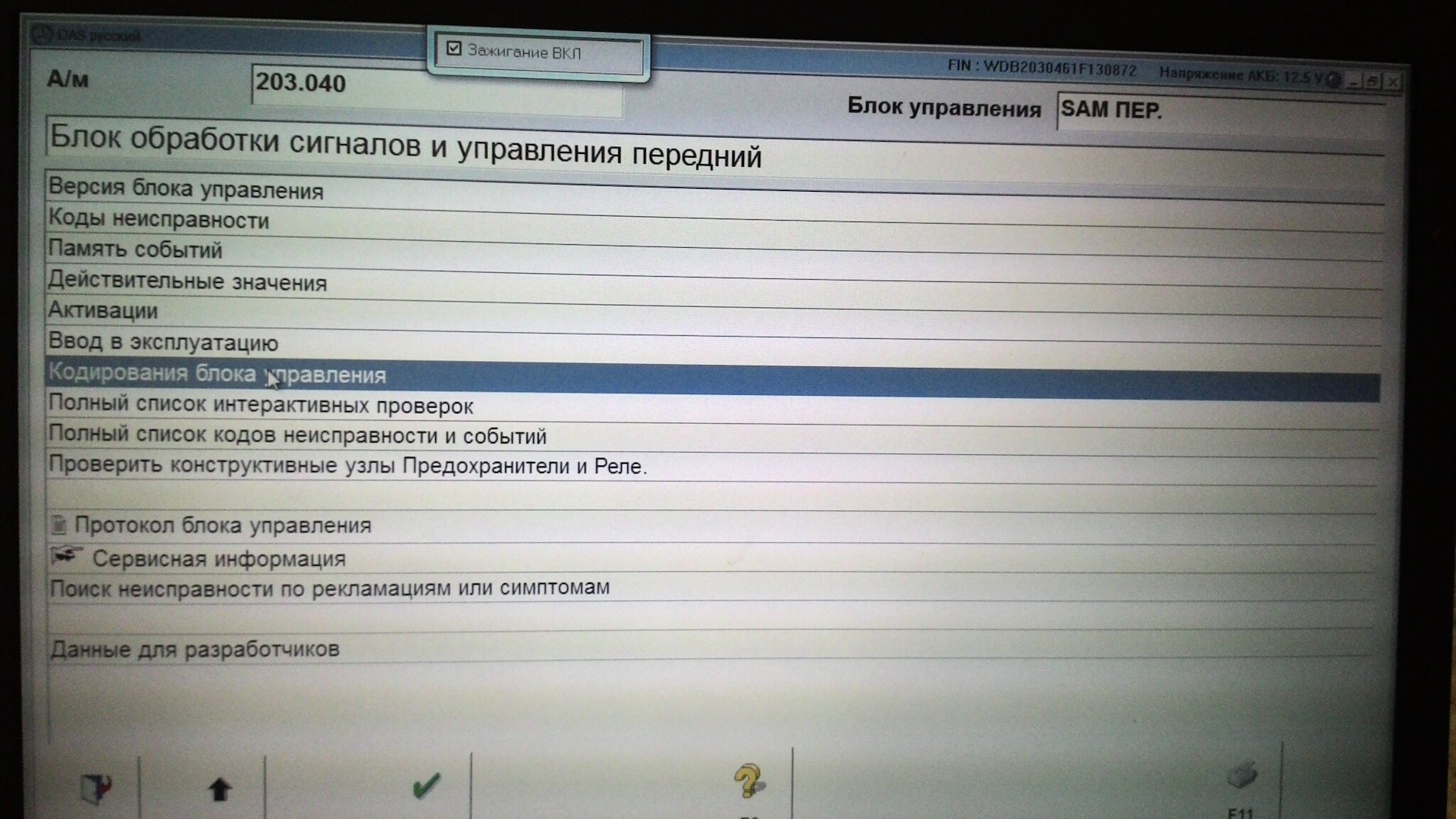Close the DAS window
This screenshot has width=1456, height=819.
coord(1393,82)
